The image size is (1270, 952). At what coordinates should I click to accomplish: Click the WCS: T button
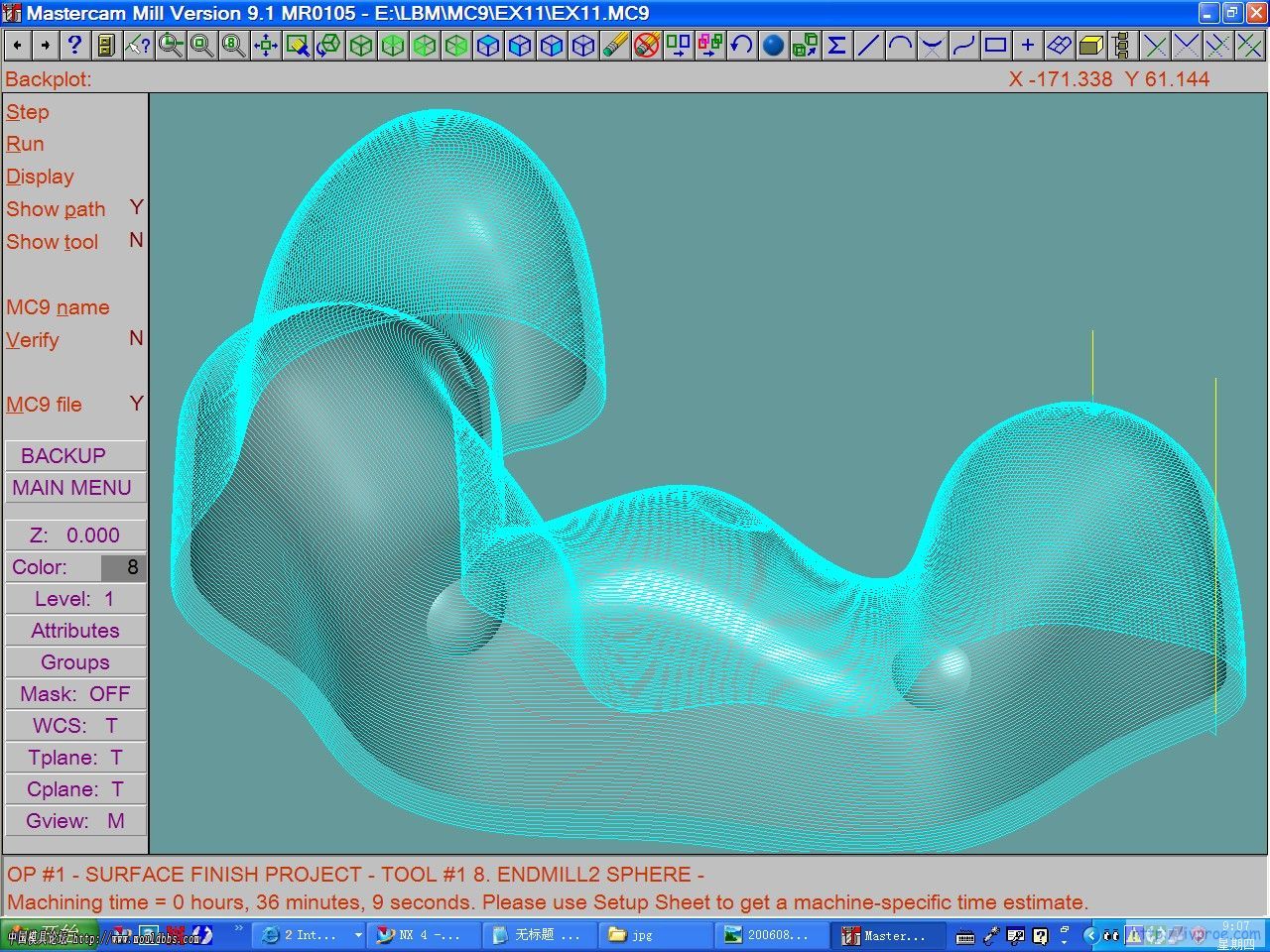coord(75,726)
